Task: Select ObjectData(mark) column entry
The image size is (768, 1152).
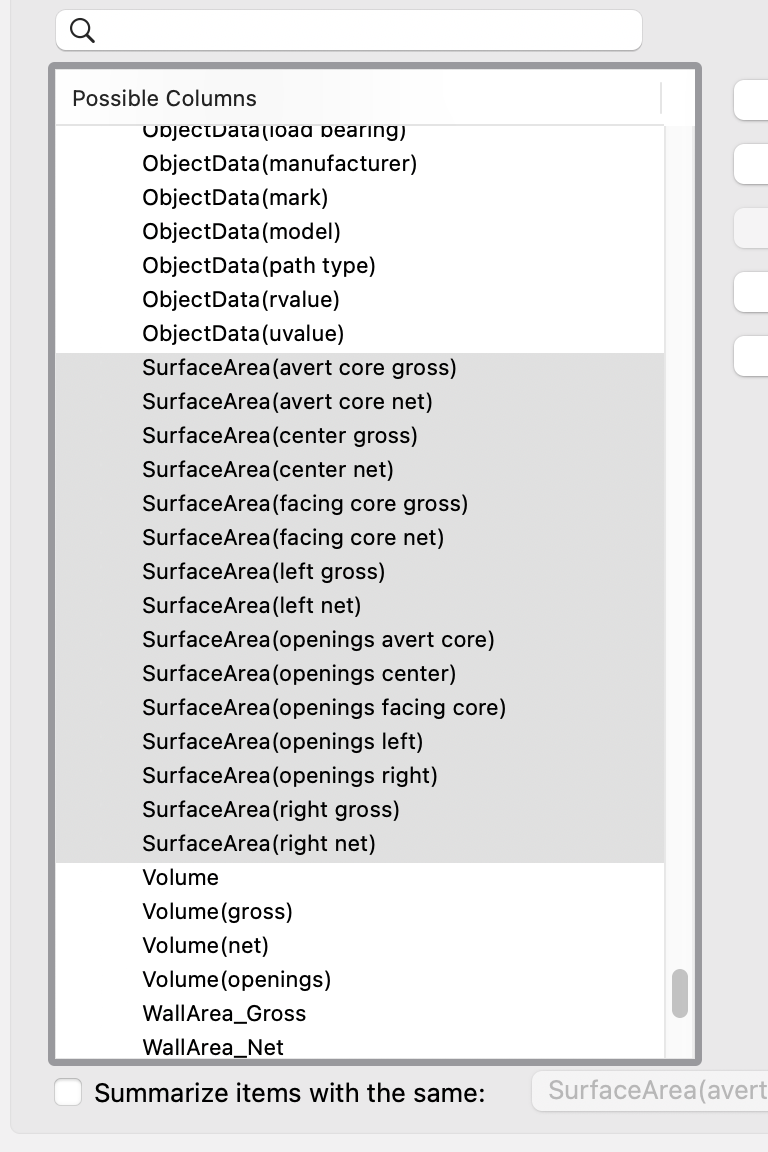Action: [x=235, y=197]
